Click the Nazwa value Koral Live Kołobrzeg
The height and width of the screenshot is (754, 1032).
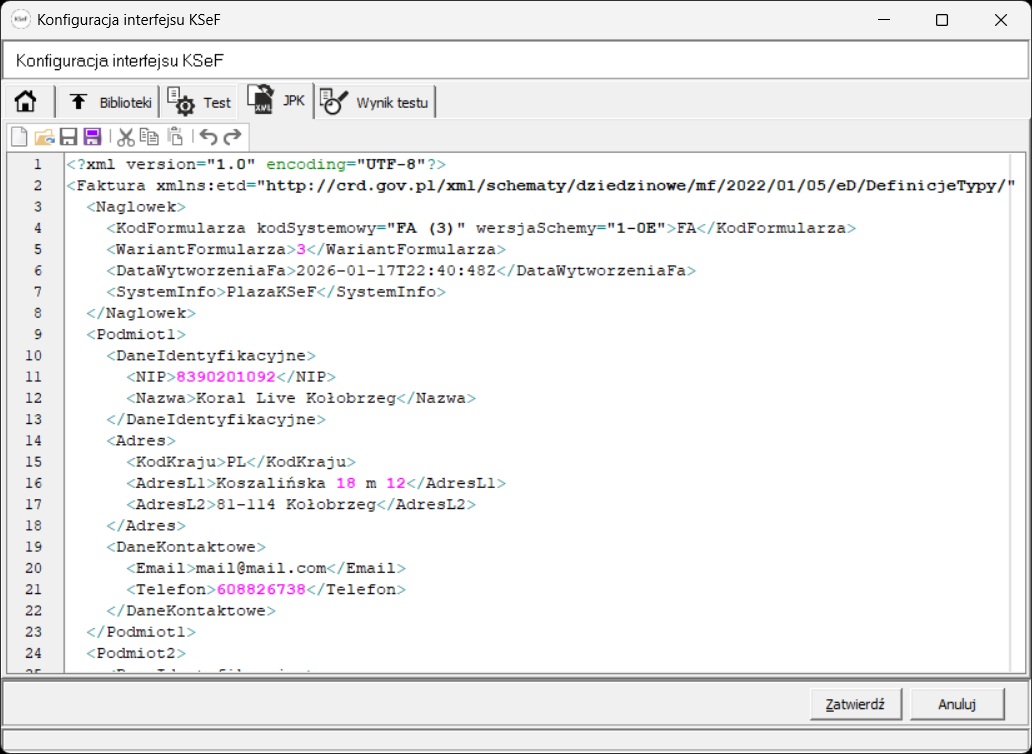[296, 398]
